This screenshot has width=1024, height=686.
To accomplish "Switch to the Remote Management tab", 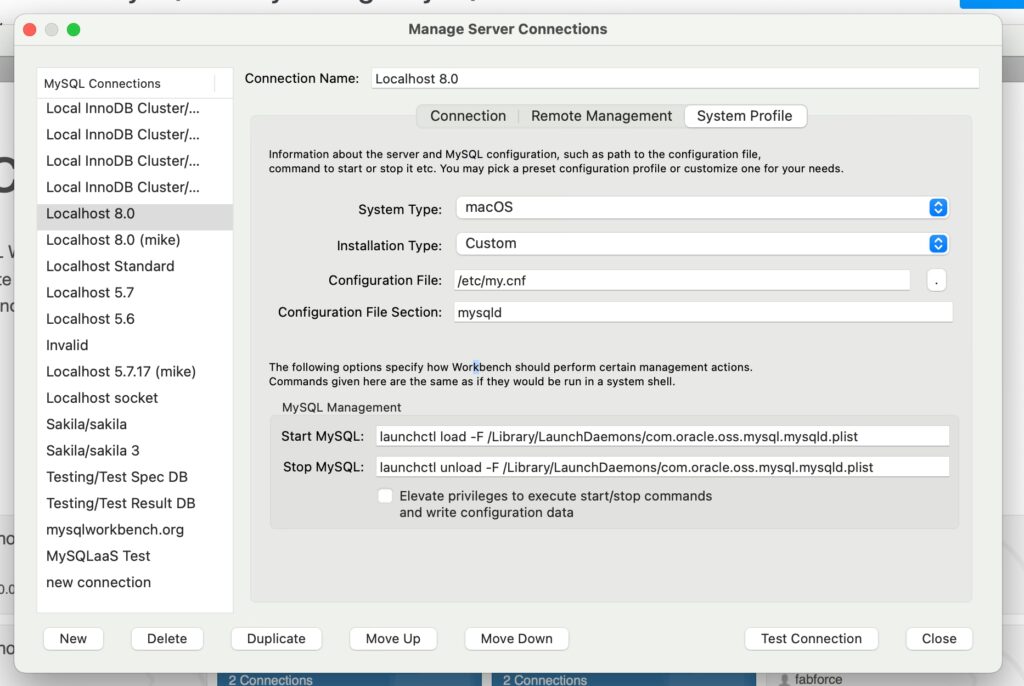I will 601,116.
